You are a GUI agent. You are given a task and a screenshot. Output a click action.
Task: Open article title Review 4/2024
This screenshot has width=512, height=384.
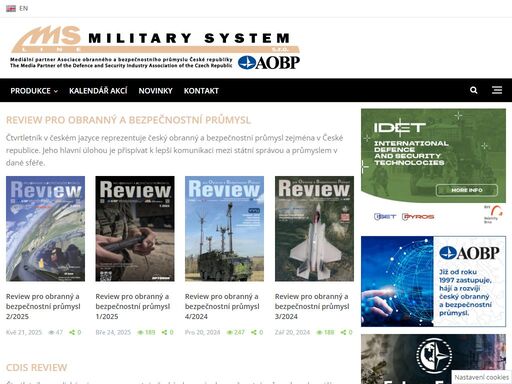222,306
